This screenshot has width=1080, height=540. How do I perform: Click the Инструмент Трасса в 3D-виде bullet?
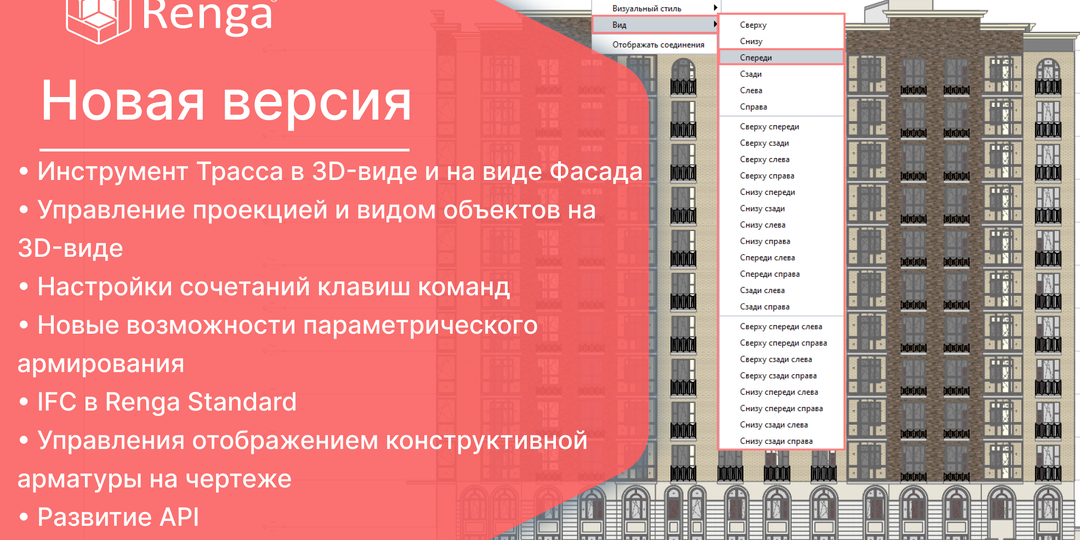point(331,172)
